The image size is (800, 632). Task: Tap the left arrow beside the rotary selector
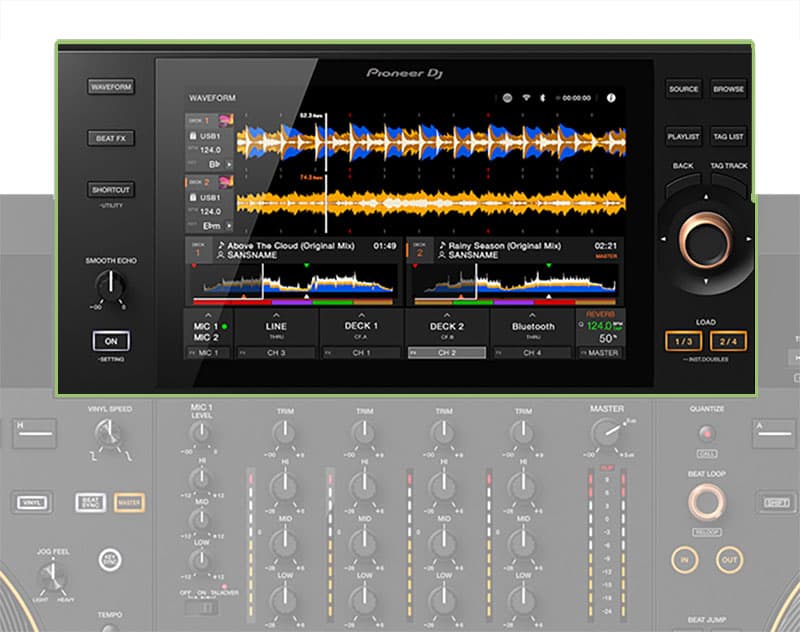[663, 239]
